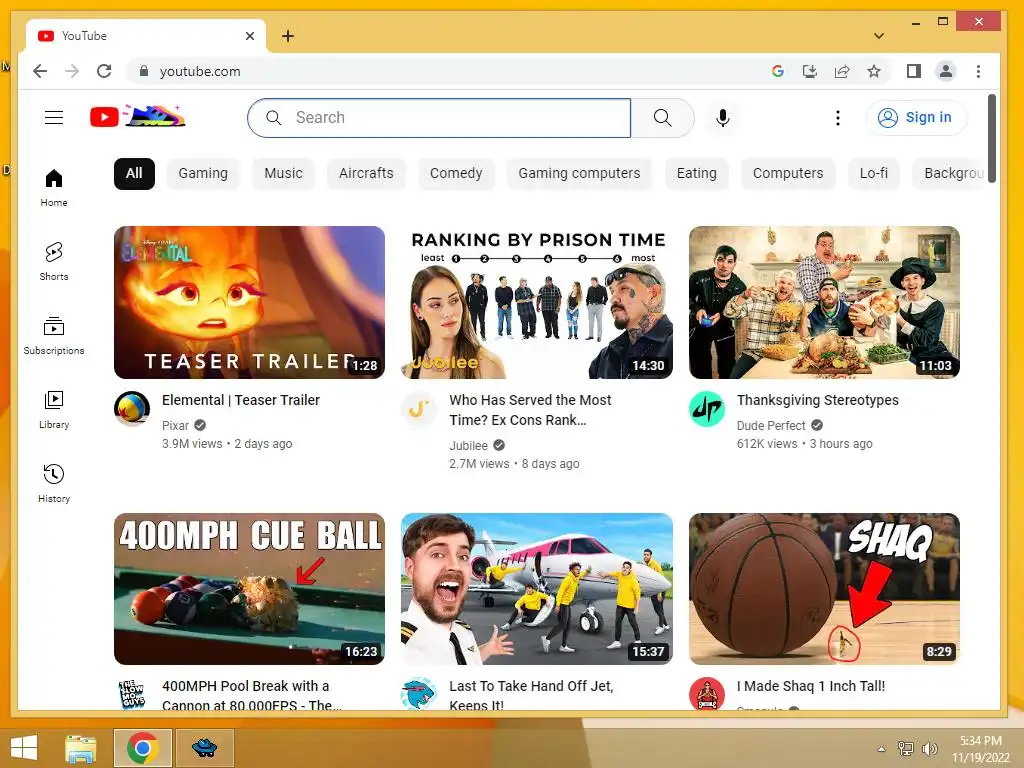Show hidden tray icons arrow
1024x768 pixels.
click(x=881, y=749)
